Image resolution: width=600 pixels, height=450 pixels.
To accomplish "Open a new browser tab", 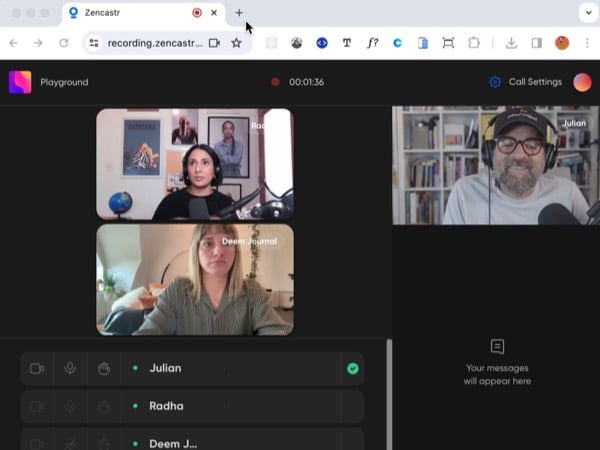I will 239,13.
